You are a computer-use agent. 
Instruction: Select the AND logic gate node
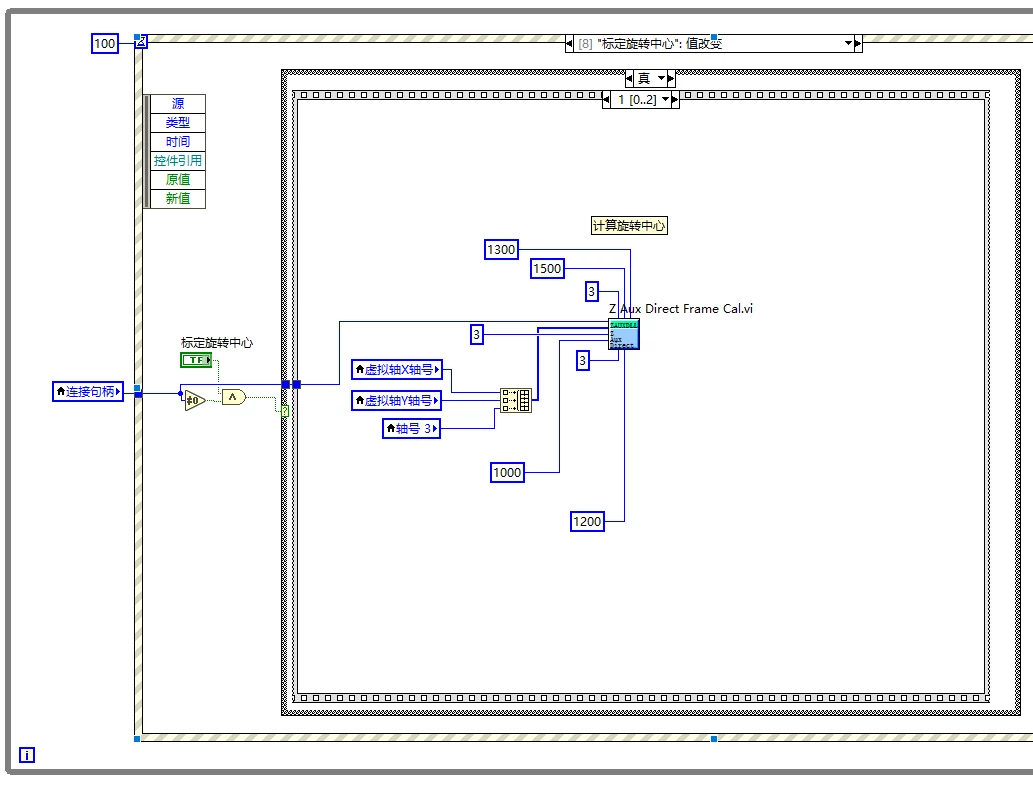click(x=233, y=397)
